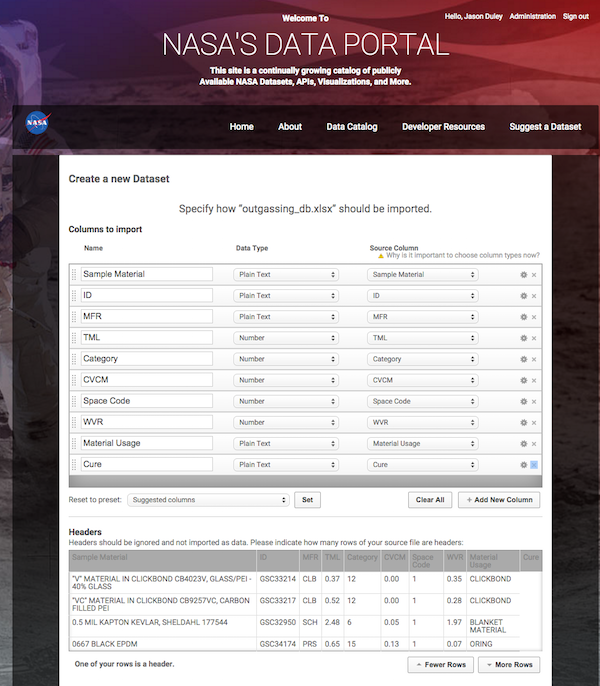Open settings gear for CVCM row
600x686 pixels.
pos(523,380)
